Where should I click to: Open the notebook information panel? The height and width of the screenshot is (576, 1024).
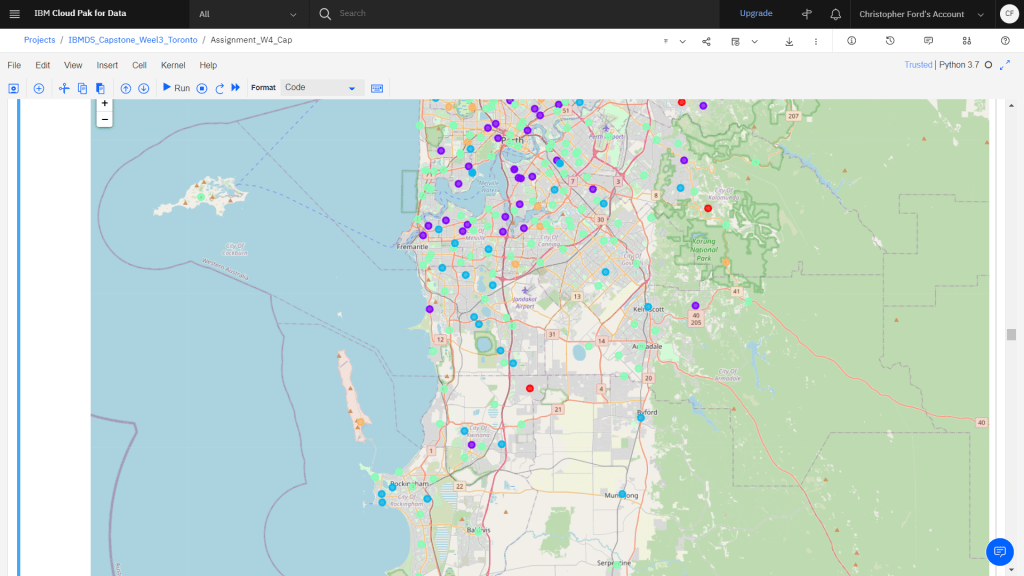point(851,41)
